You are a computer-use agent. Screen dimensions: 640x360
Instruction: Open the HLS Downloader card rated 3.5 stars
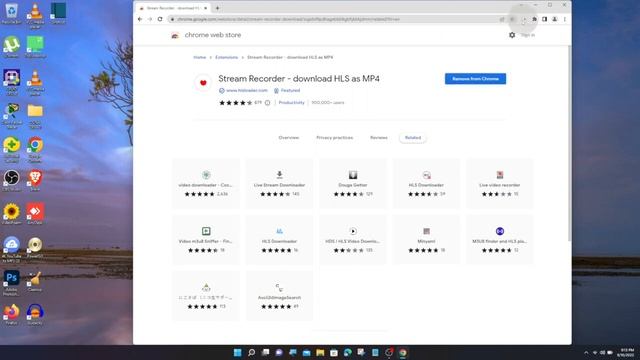coord(426,184)
